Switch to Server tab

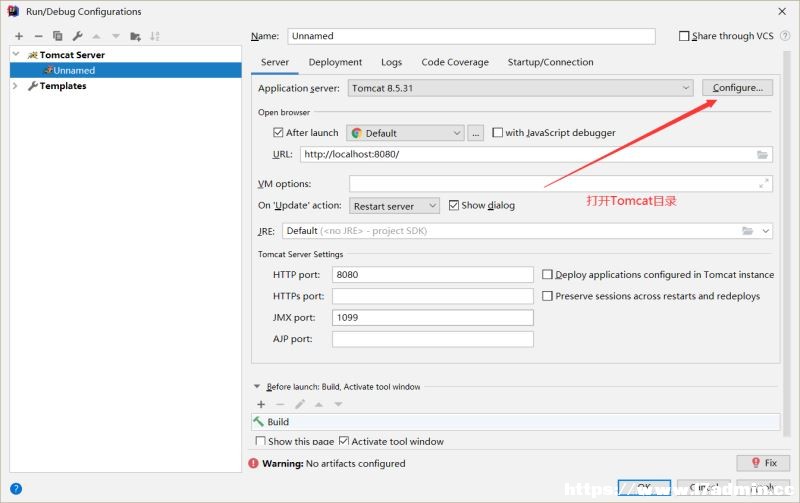(x=274, y=62)
